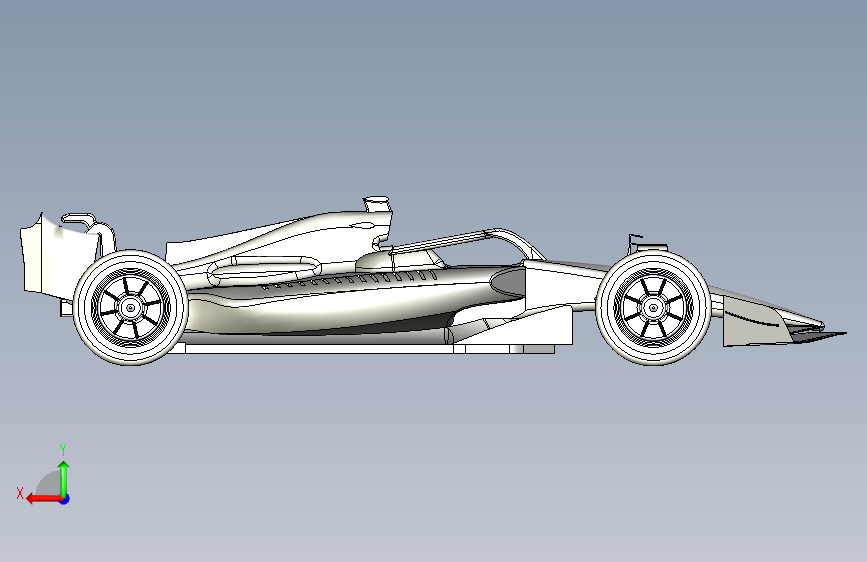Image resolution: width=867 pixels, height=562 pixels.
Task: Select the front wing endplate
Action: pos(758,322)
